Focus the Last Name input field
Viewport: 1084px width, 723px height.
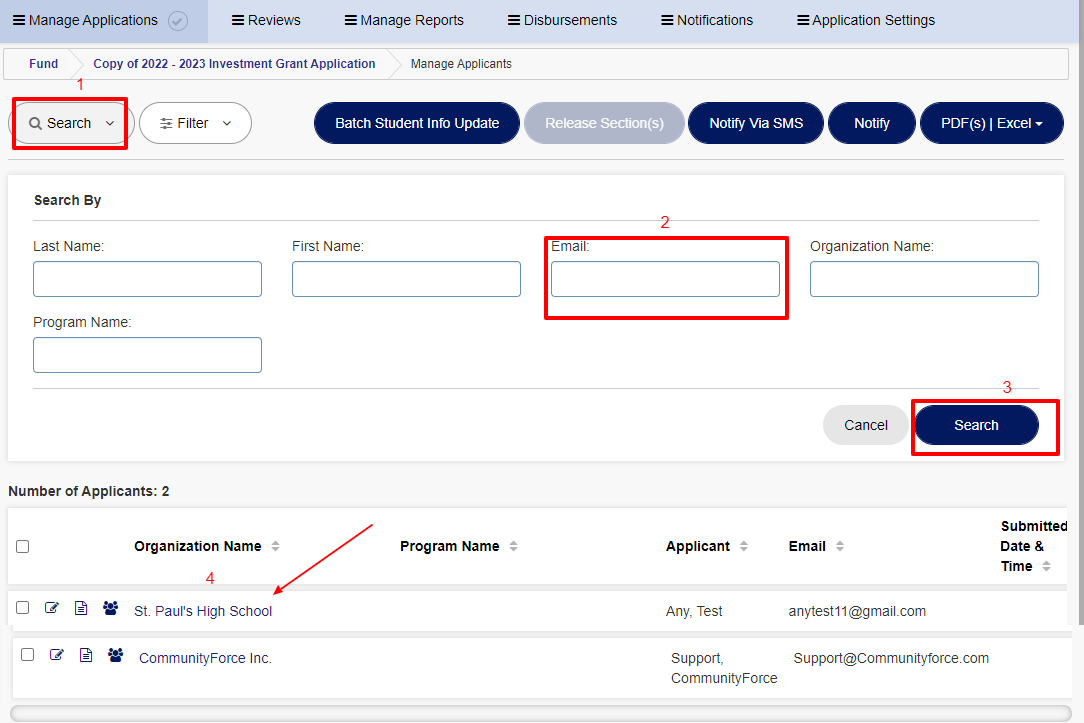coord(147,279)
